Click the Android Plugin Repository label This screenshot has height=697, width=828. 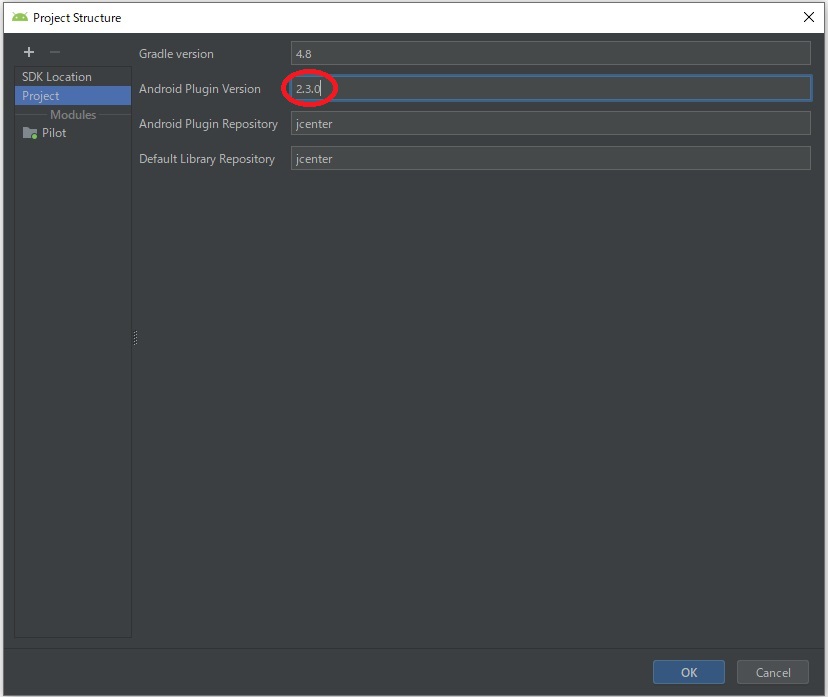pos(208,124)
